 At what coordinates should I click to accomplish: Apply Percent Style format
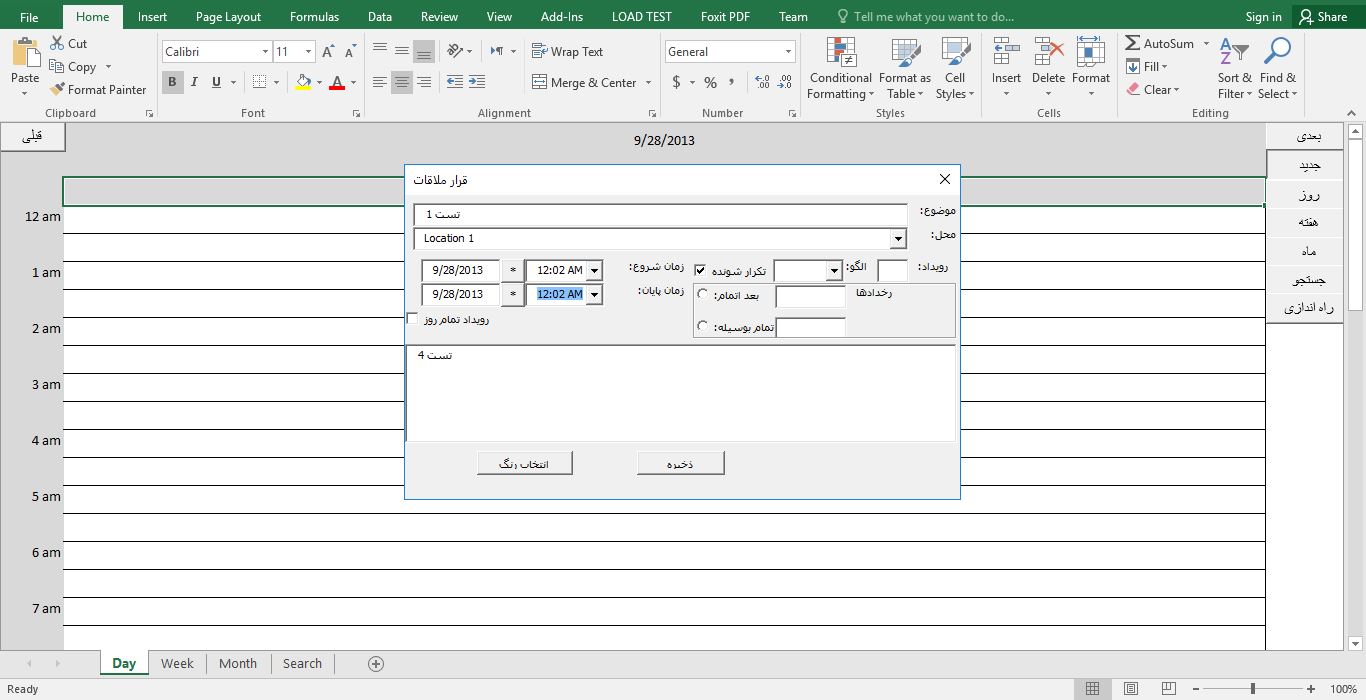pyautogui.click(x=710, y=82)
